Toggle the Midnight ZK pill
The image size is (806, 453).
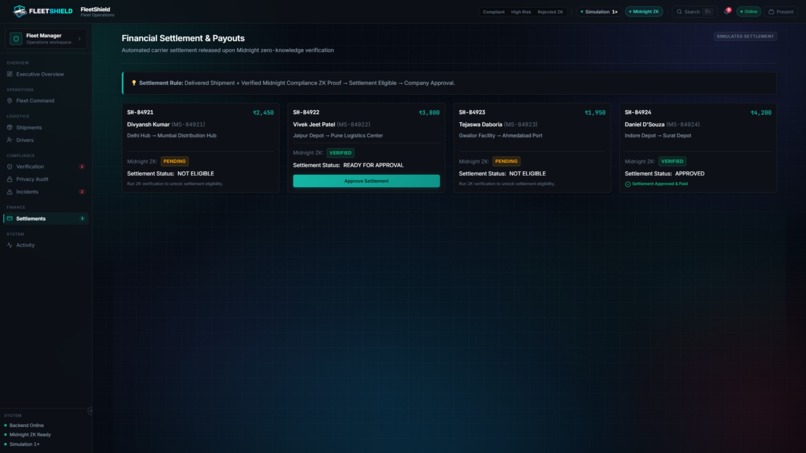[644, 11]
